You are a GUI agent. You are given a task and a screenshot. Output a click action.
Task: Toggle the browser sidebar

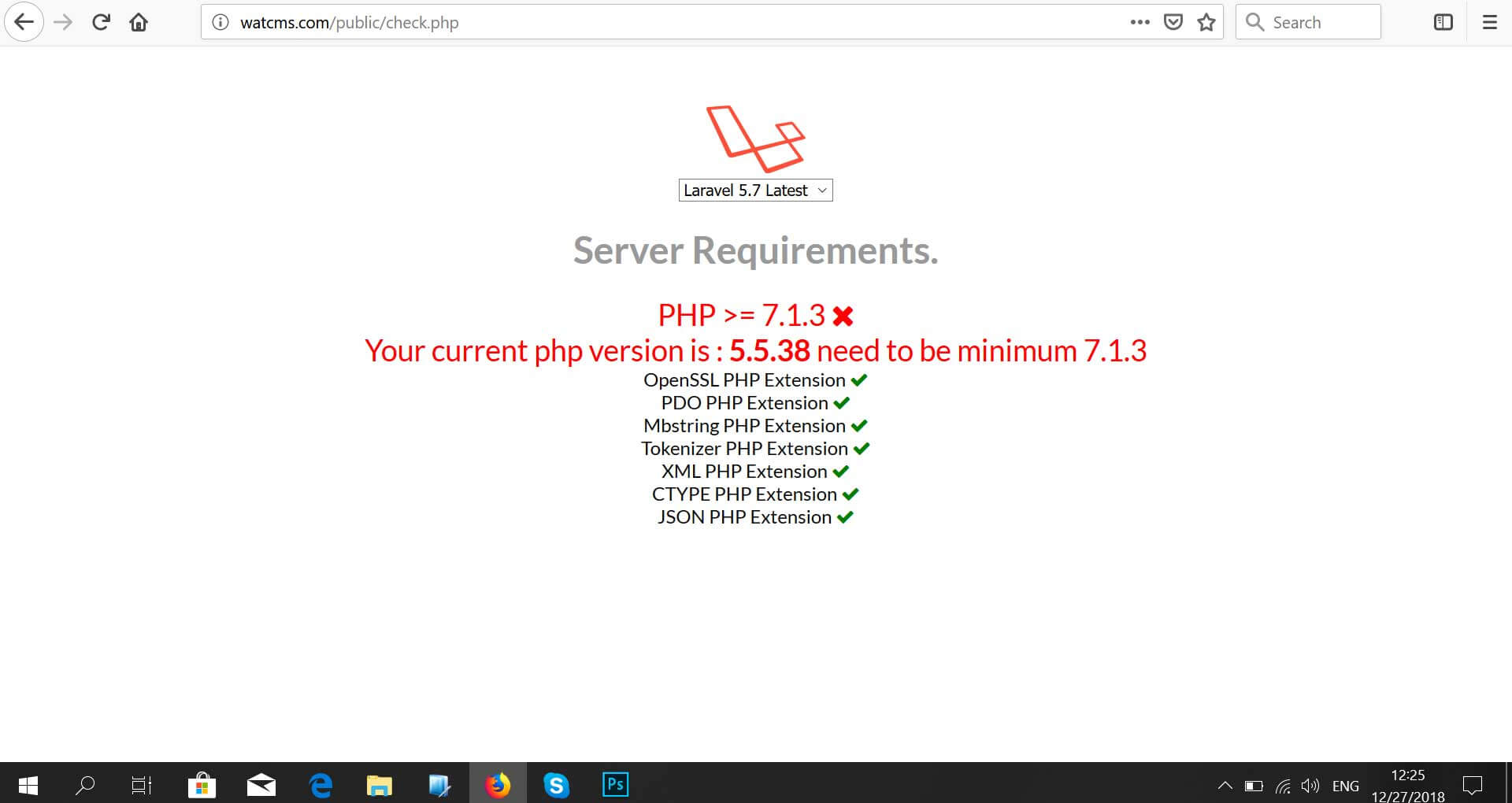(1443, 22)
